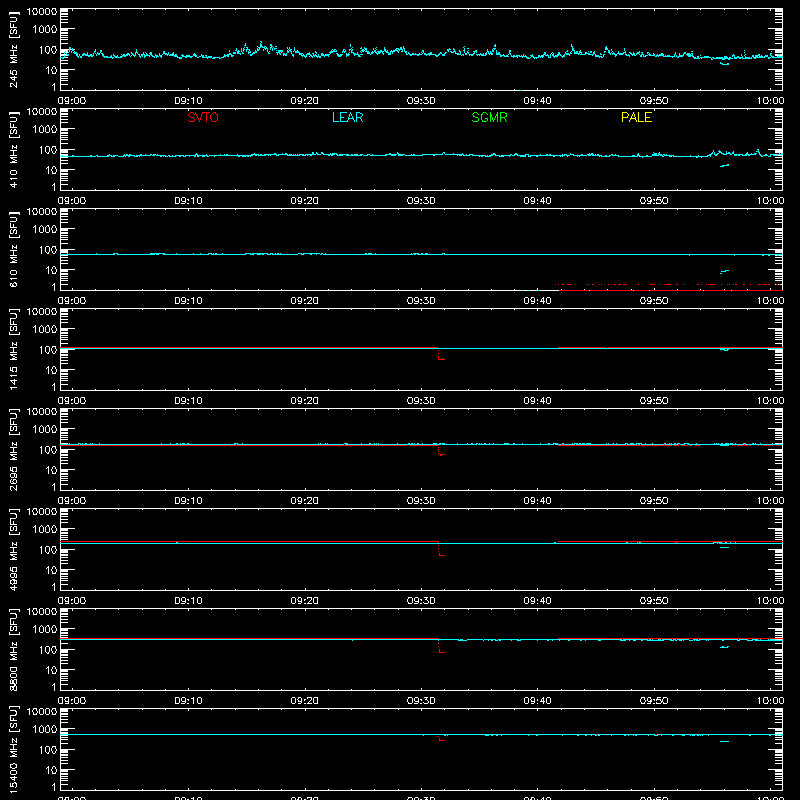Click the 1000 y-axis label of 15400 MHz plot
Image resolution: width=800 pixels, height=800 pixels.
pos(45,730)
